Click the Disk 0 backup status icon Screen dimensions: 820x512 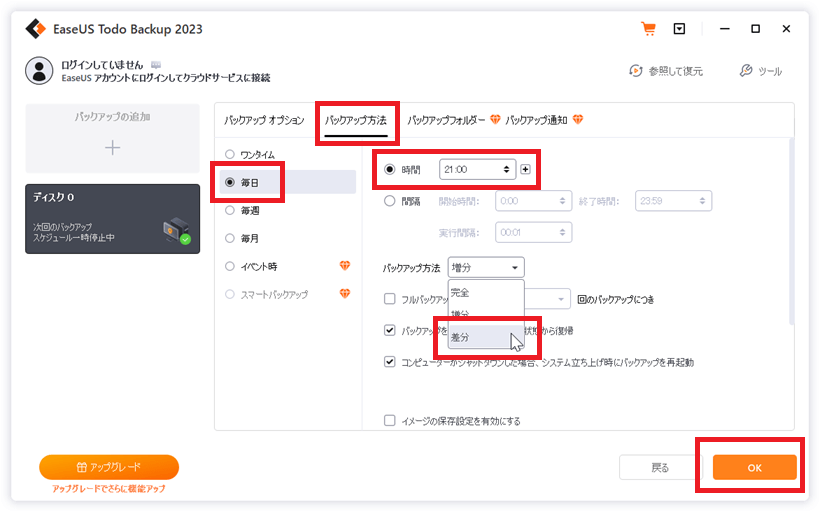(x=177, y=231)
